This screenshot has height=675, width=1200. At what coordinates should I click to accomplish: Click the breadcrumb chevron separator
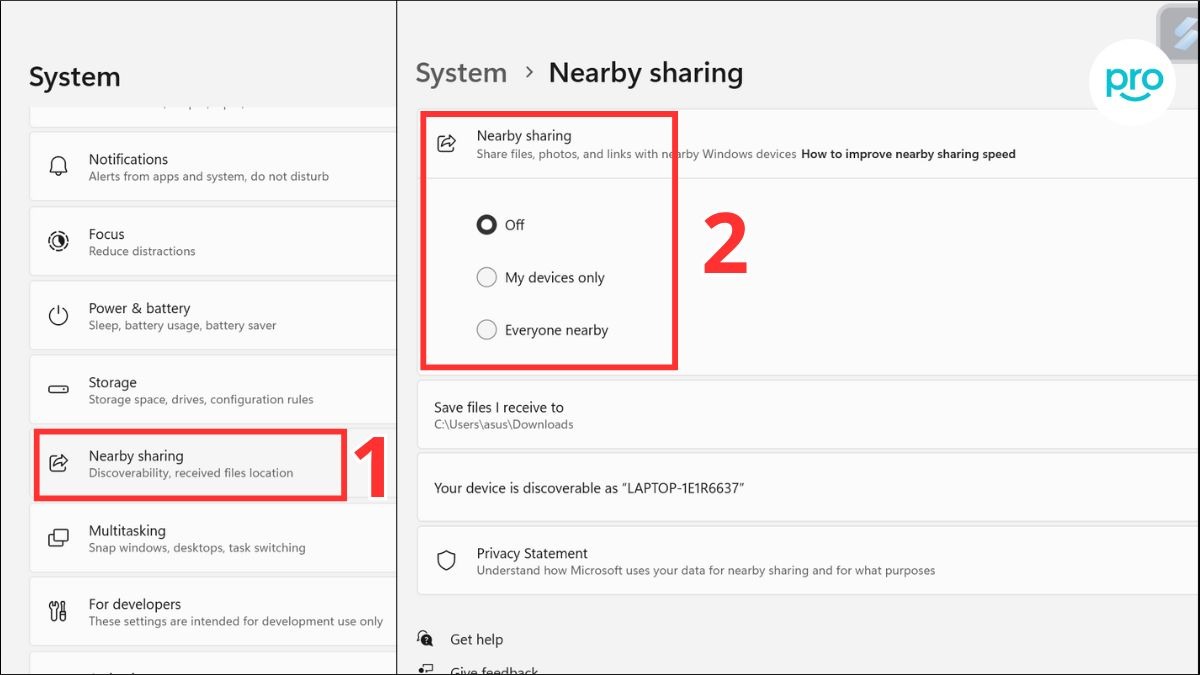tap(528, 74)
